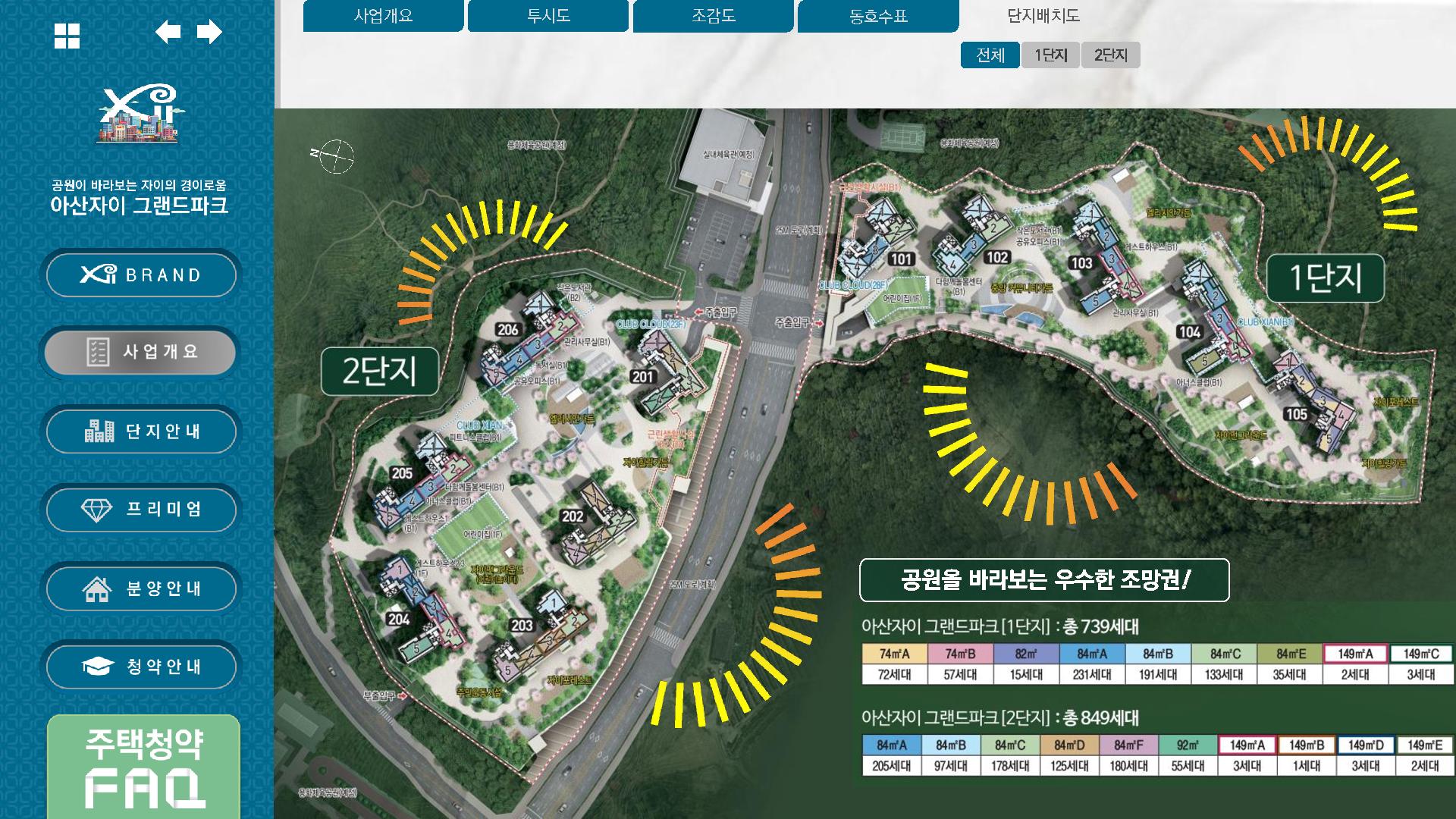Click the house icon in 분양안내
Screen dimensions: 1456x819
point(97,588)
